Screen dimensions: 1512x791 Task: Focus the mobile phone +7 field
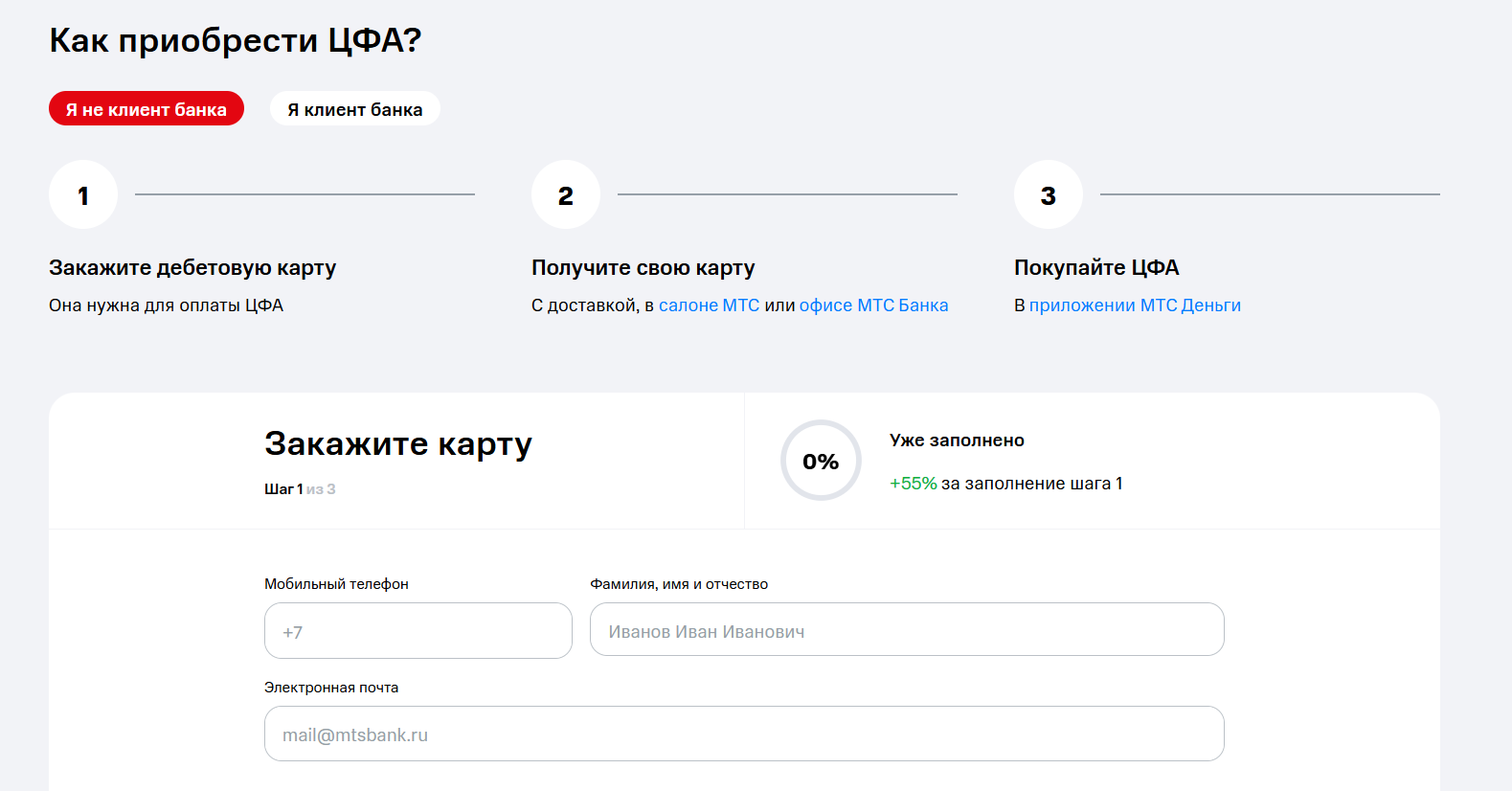418,631
